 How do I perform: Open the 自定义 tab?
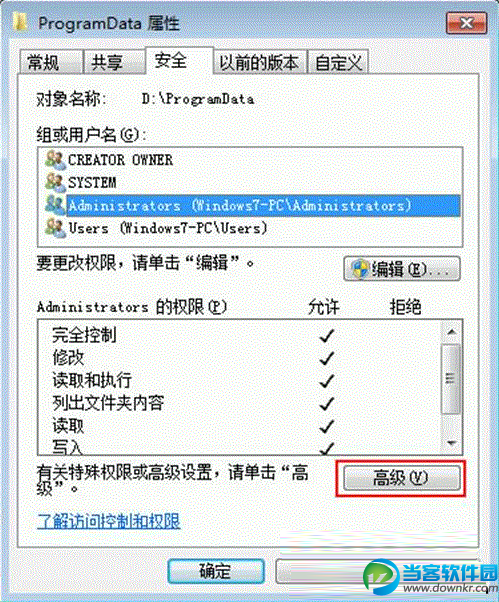point(339,62)
